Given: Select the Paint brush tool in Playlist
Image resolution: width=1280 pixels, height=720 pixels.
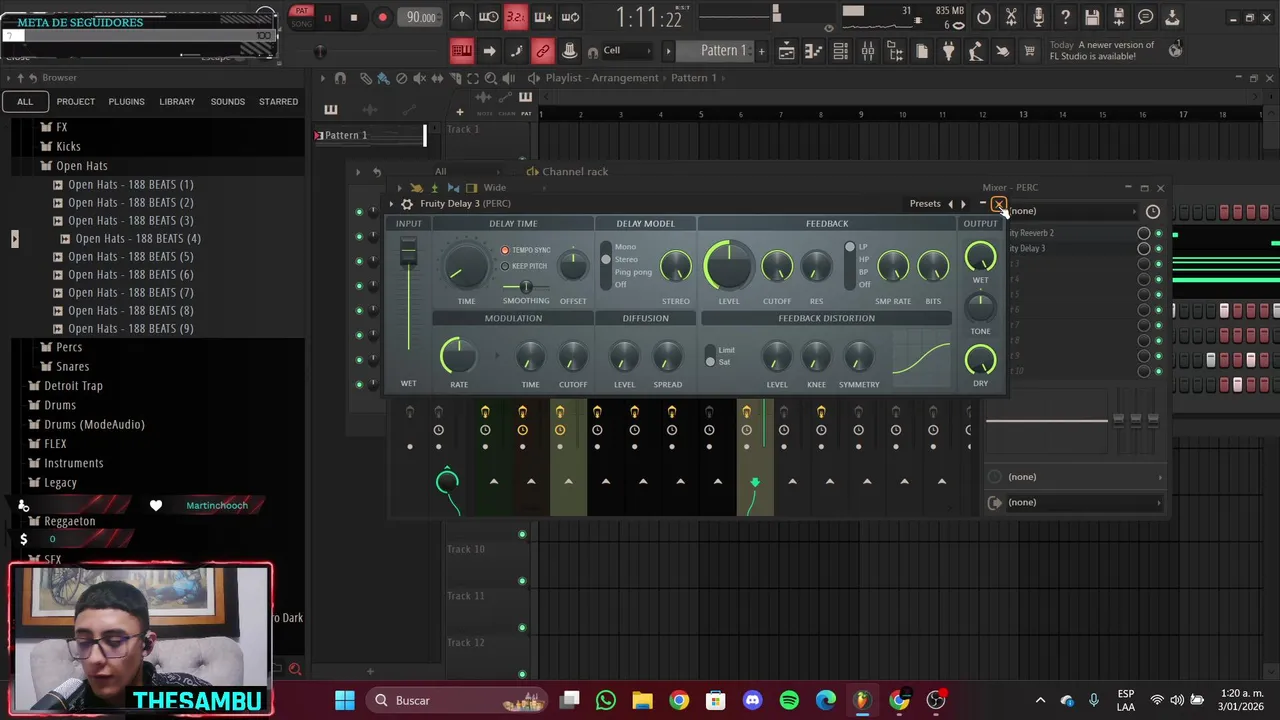Looking at the screenshot, I should point(383,78).
